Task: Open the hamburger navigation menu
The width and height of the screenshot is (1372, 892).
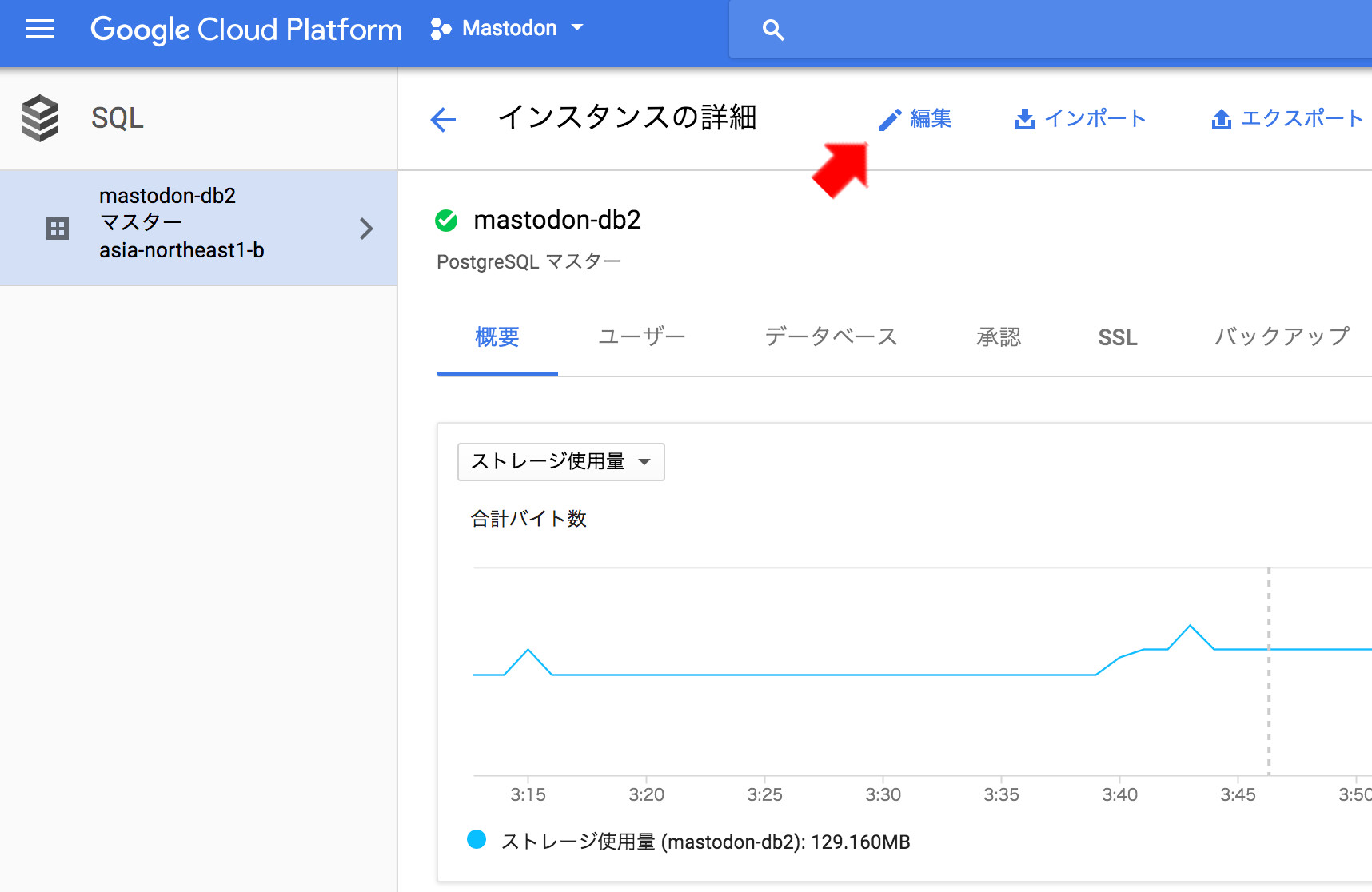Action: (40, 30)
